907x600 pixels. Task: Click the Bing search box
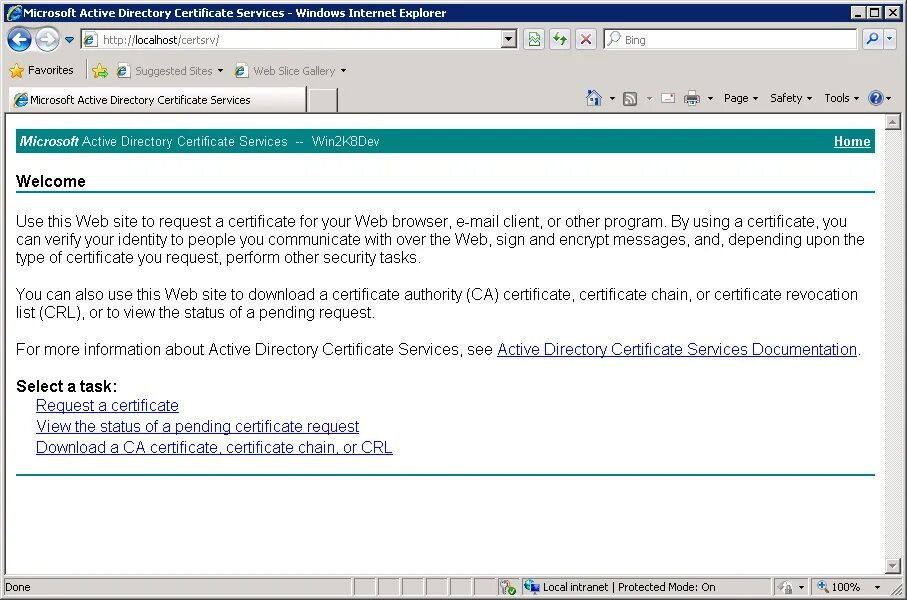(x=730, y=39)
